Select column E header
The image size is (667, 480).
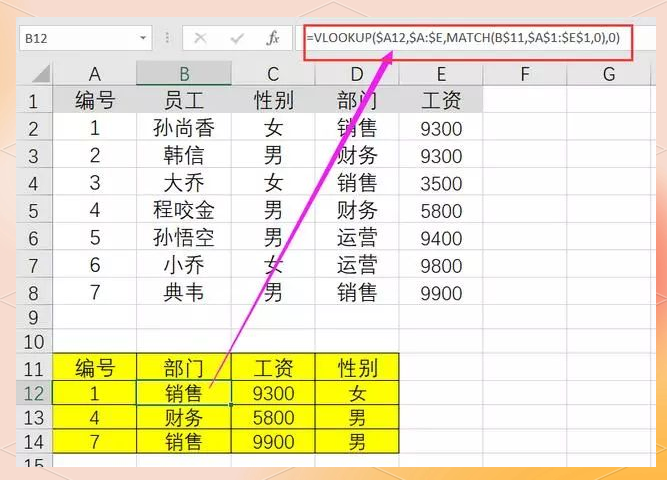(x=441, y=74)
